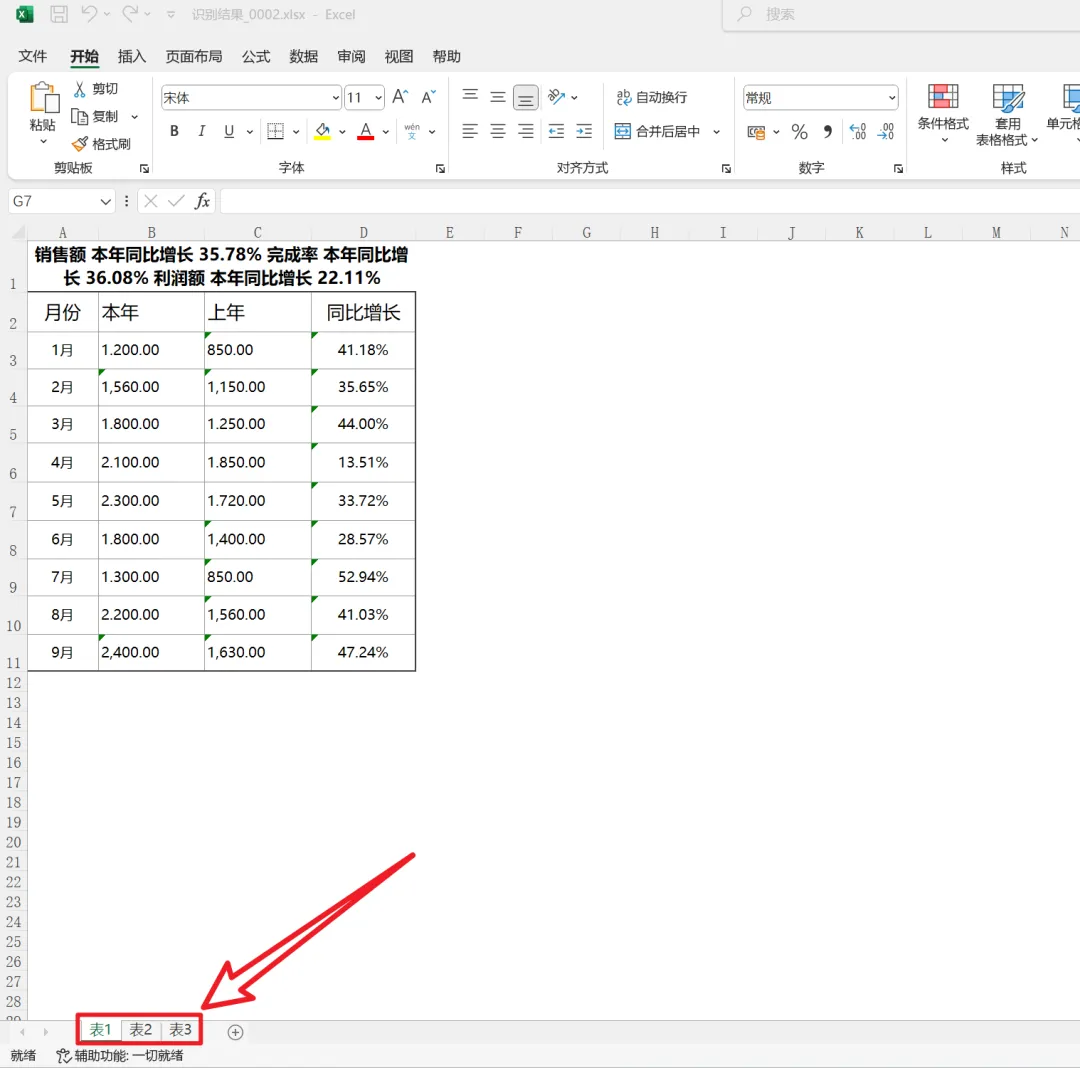Open the Insert (插入) tab
Viewport: 1080px width, 1068px height.
(132, 56)
